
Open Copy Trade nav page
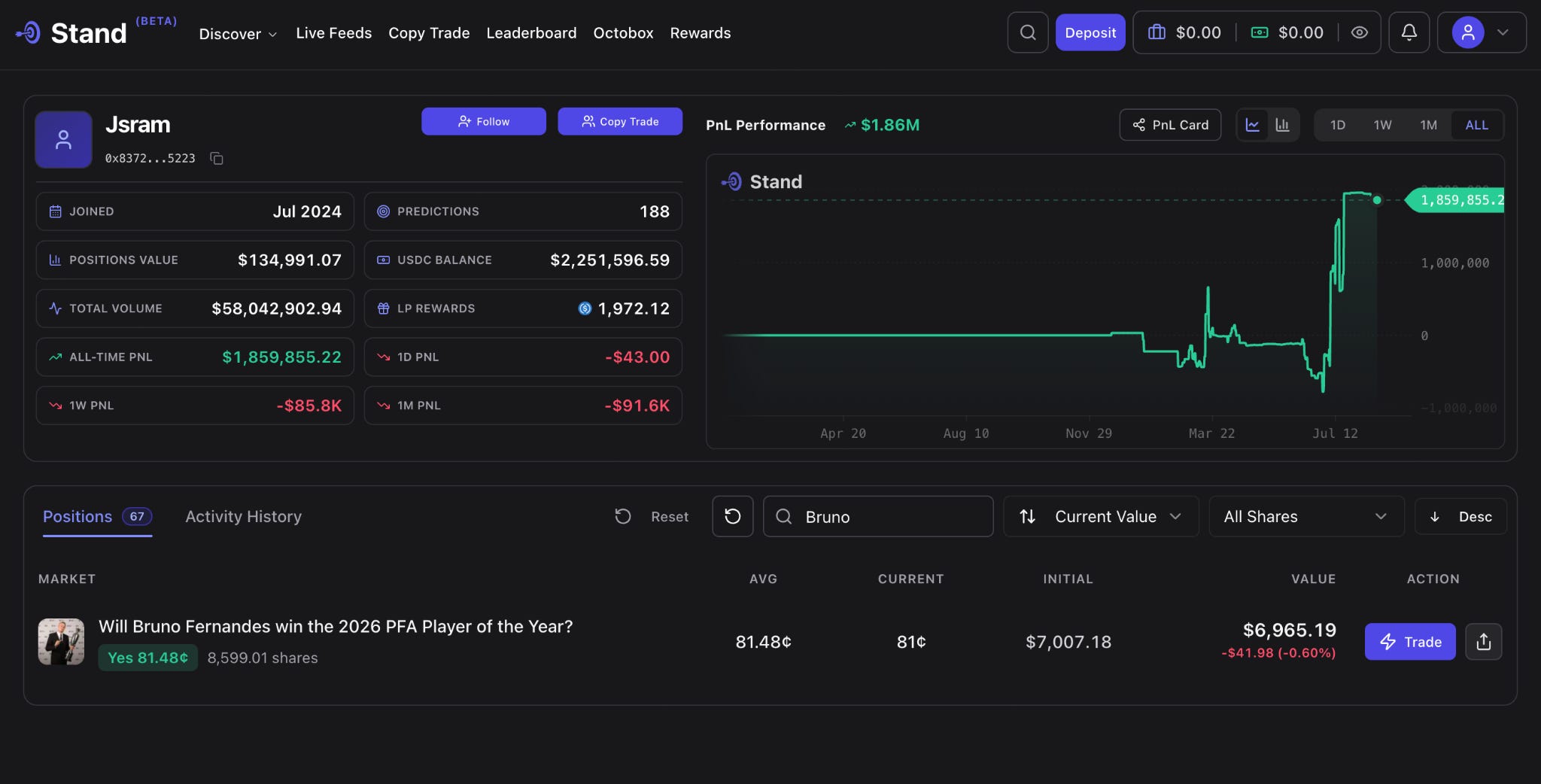pyautogui.click(x=429, y=33)
